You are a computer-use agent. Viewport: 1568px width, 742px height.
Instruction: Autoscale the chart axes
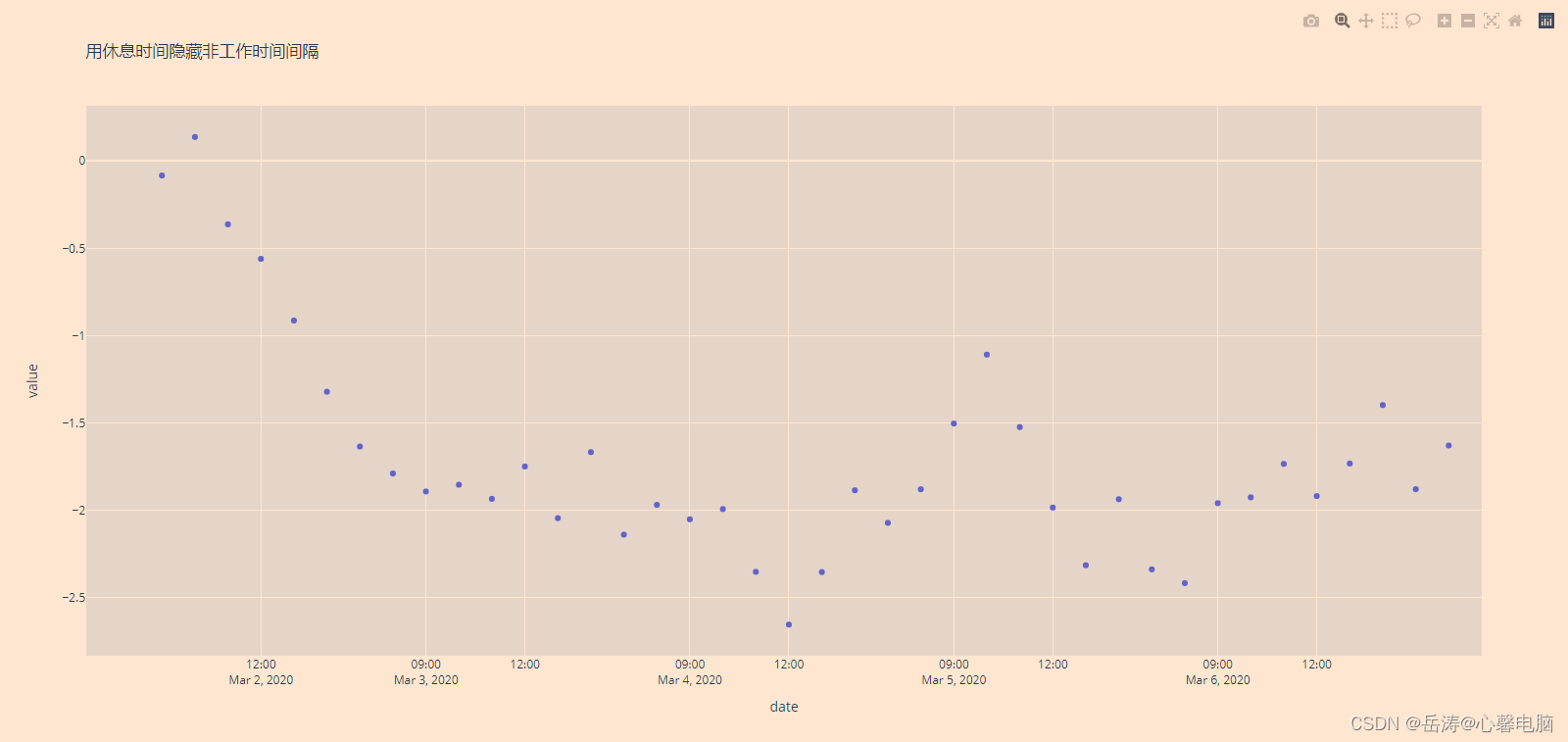(1492, 21)
